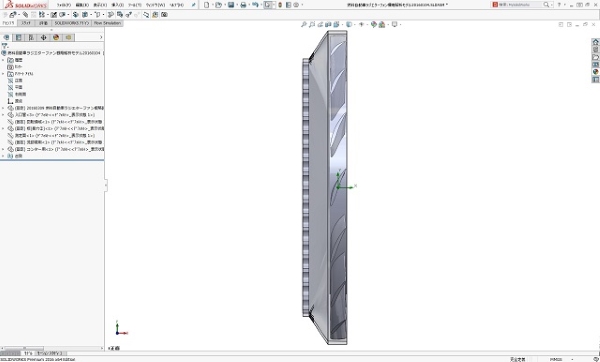Open Edit Appearance in heads-up view toolbar
The height and width of the screenshot is (362, 600).
[x=373, y=24]
